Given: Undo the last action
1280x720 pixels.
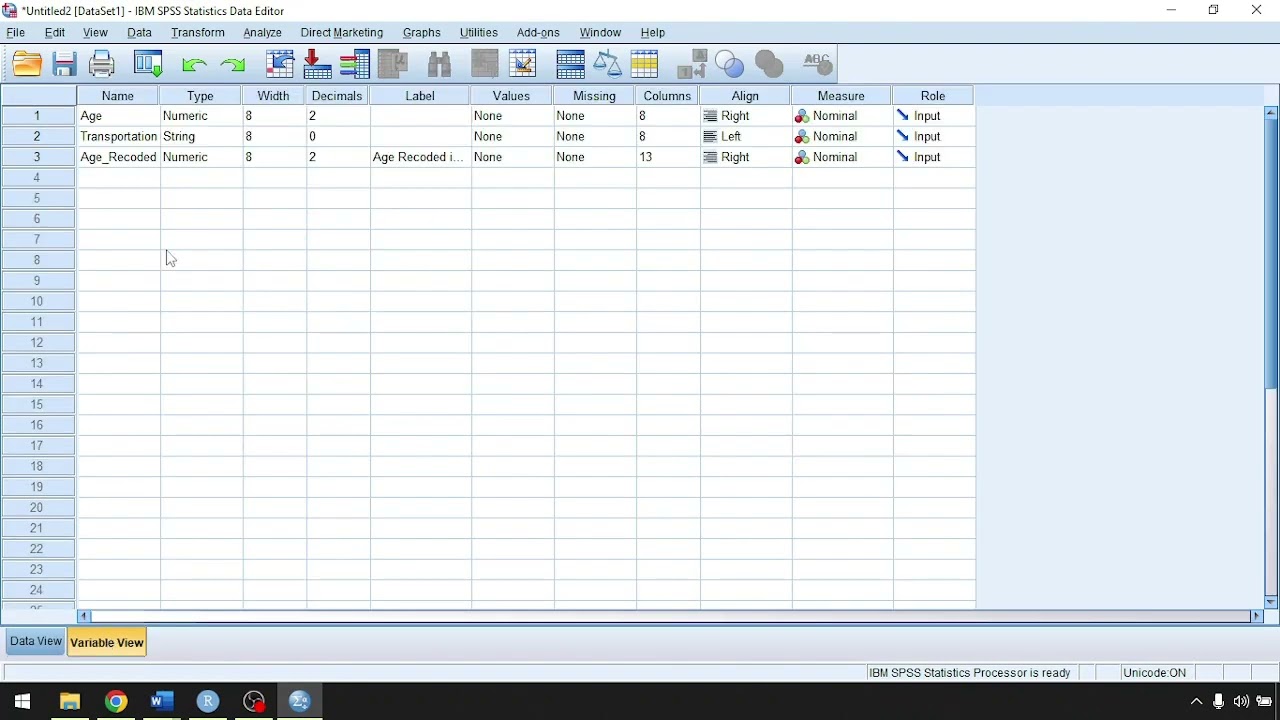Looking at the screenshot, I should [x=194, y=65].
